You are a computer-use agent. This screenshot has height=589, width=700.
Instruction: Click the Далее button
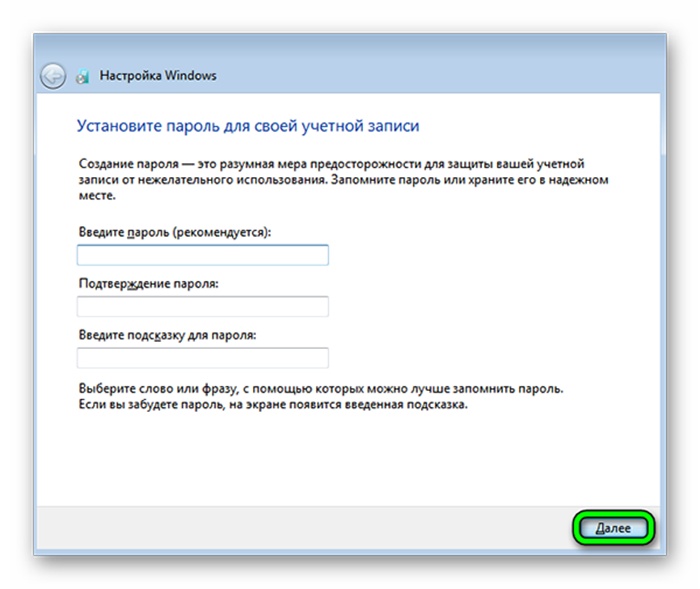coord(613,527)
